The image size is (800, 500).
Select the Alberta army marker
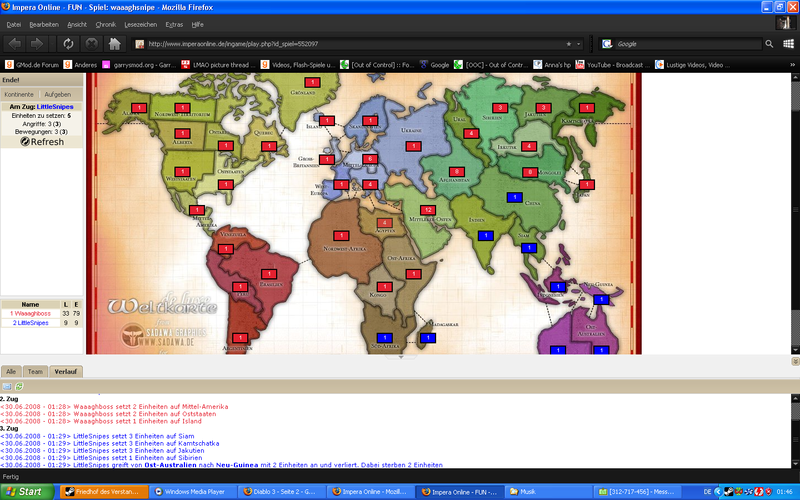pos(182,134)
